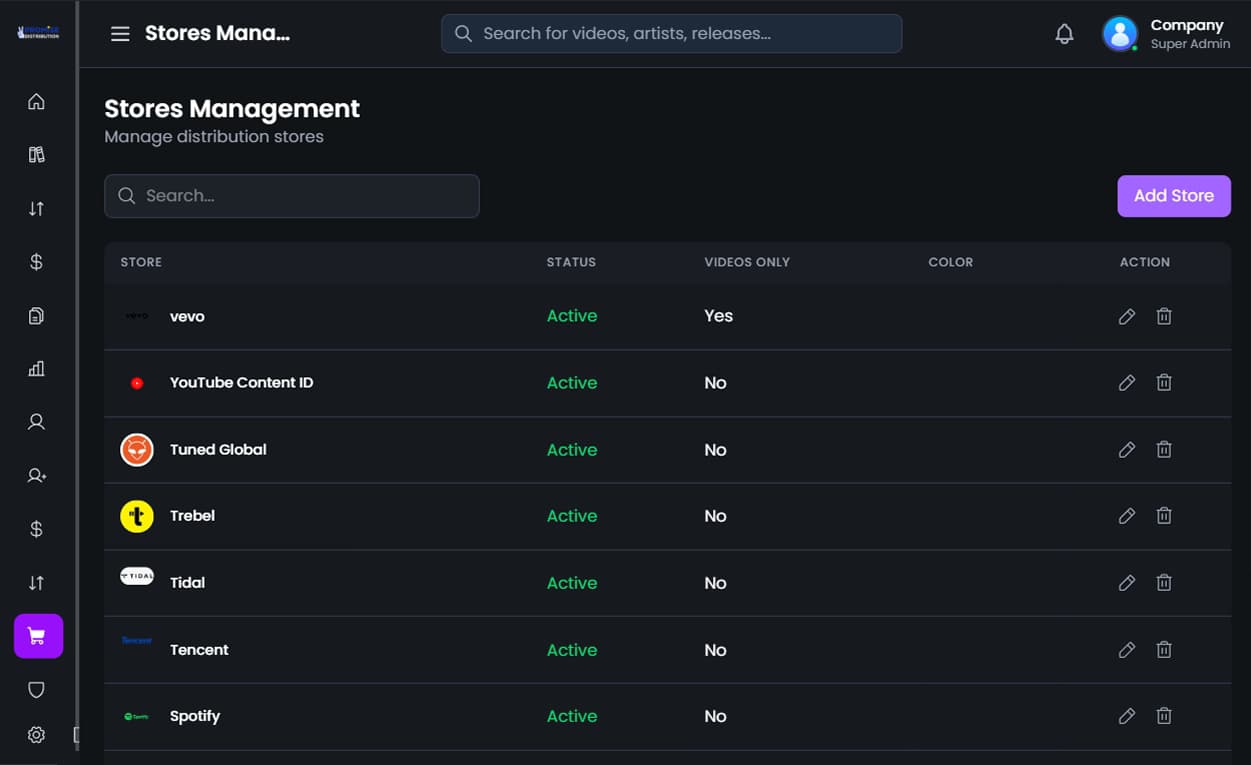
Task: Click the transfers arrows icon in the sidebar
Action: (x=36, y=208)
